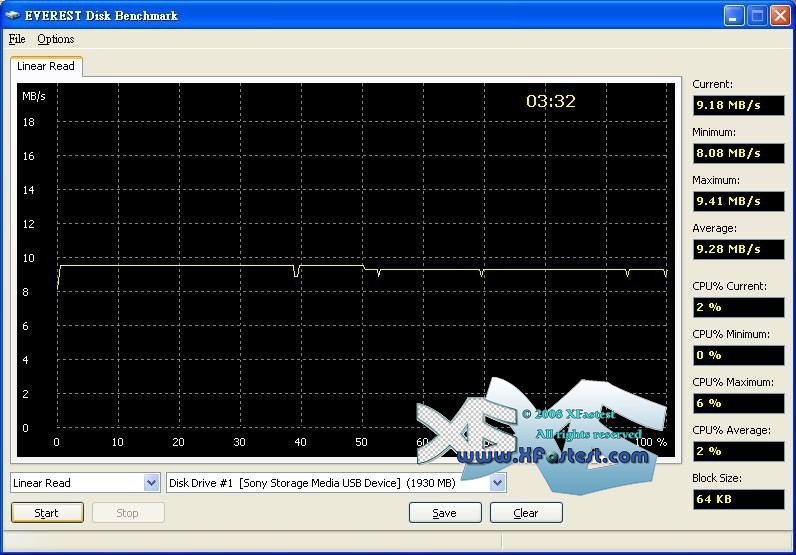Minimize the EVEREST Disk Benchmark window

(x=734, y=15)
